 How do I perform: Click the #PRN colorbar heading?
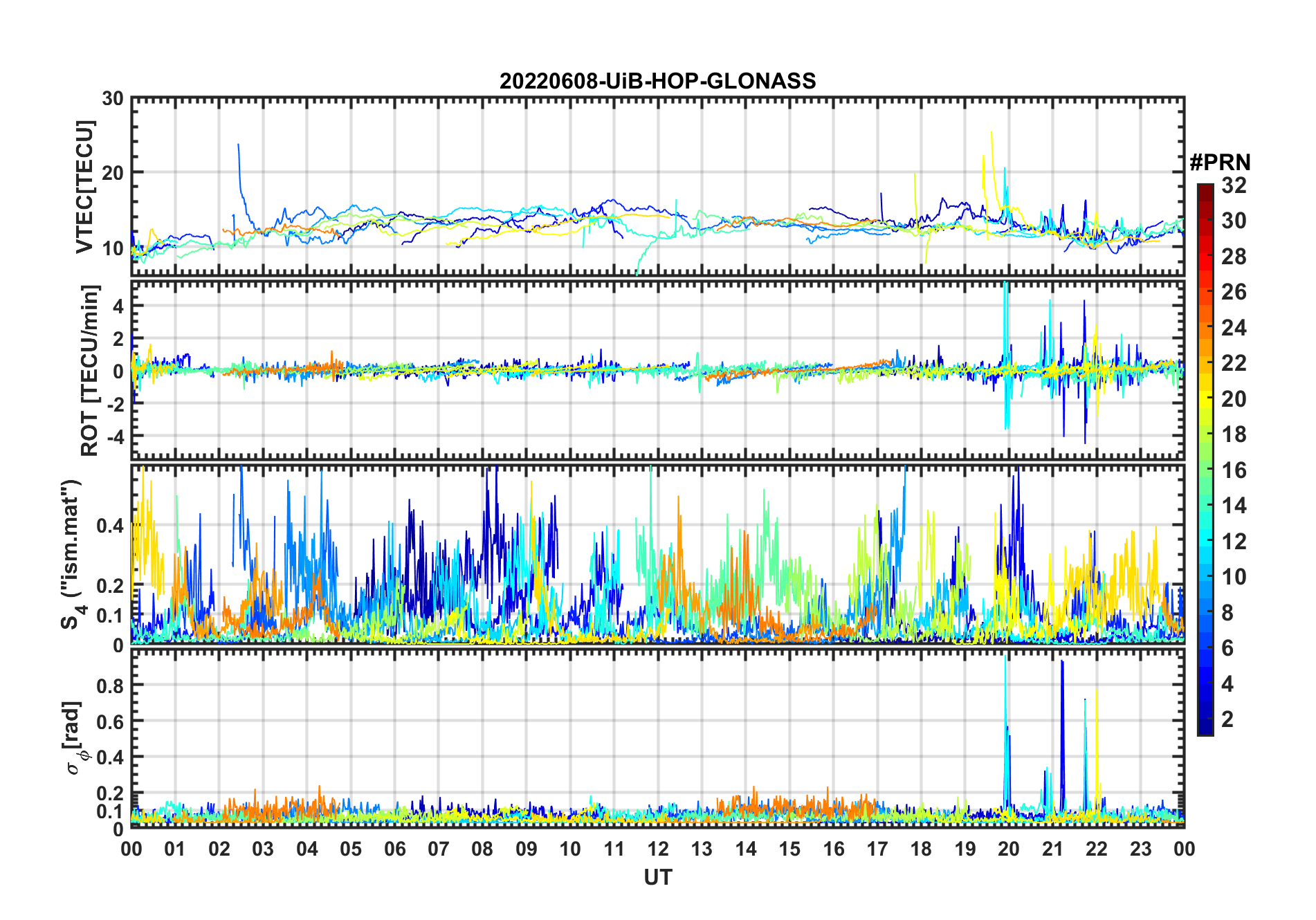pyautogui.click(x=1220, y=163)
